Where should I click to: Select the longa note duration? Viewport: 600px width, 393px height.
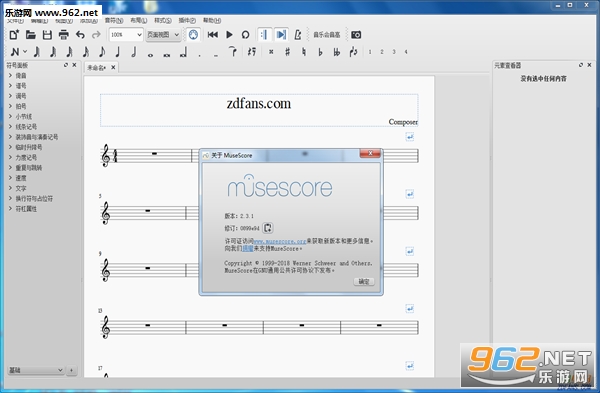[184, 53]
